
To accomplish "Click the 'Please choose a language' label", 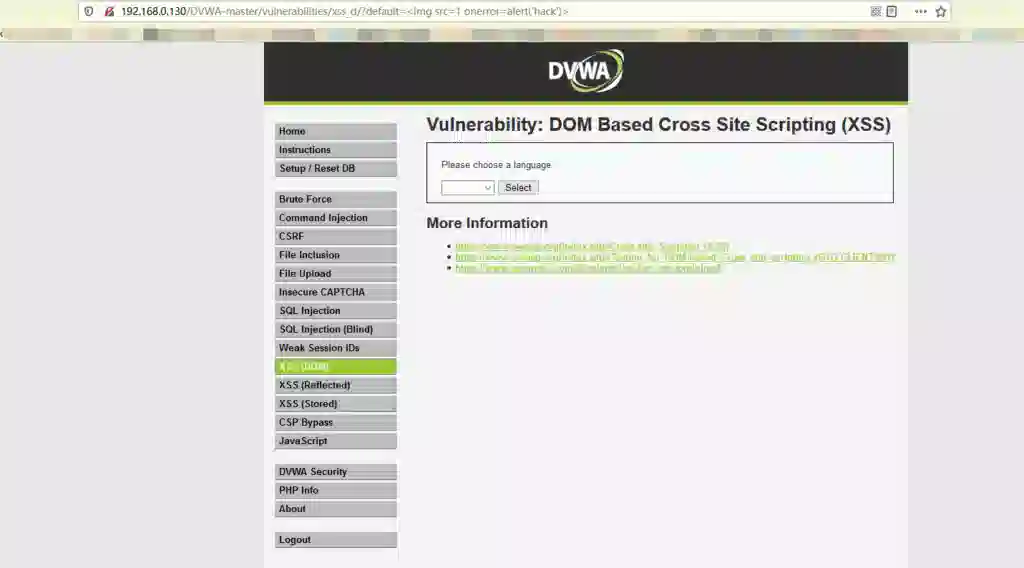I will 496,165.
